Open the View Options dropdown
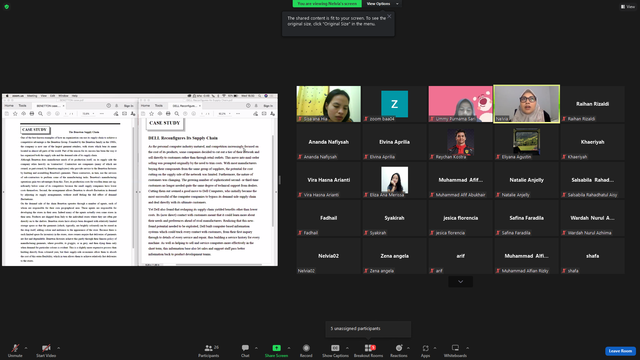Screen dimensions: 640x360 [382, 4]
